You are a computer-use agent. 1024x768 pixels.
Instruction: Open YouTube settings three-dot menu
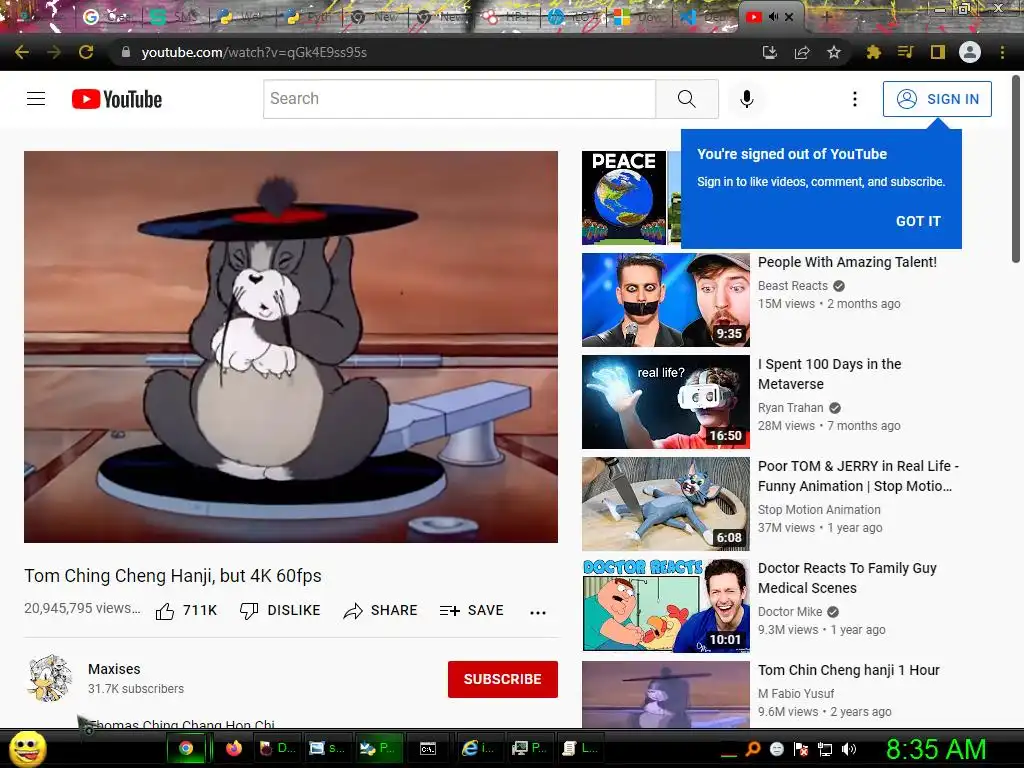855,99
